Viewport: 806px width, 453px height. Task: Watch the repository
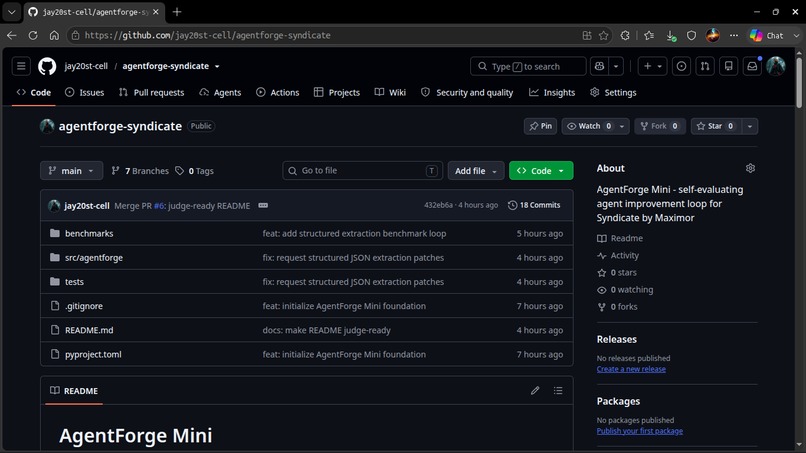(x=589, y=126)
